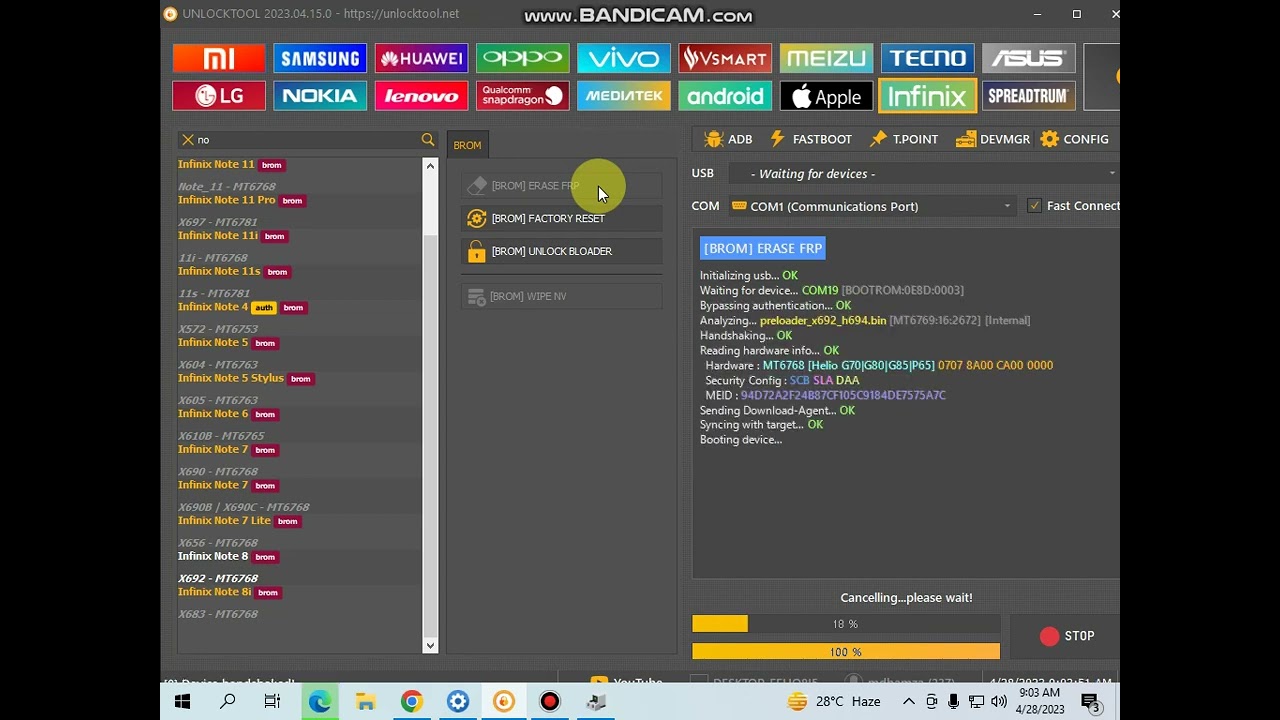
Task: Open the CONFIG settings
Action: (1075, 139)
